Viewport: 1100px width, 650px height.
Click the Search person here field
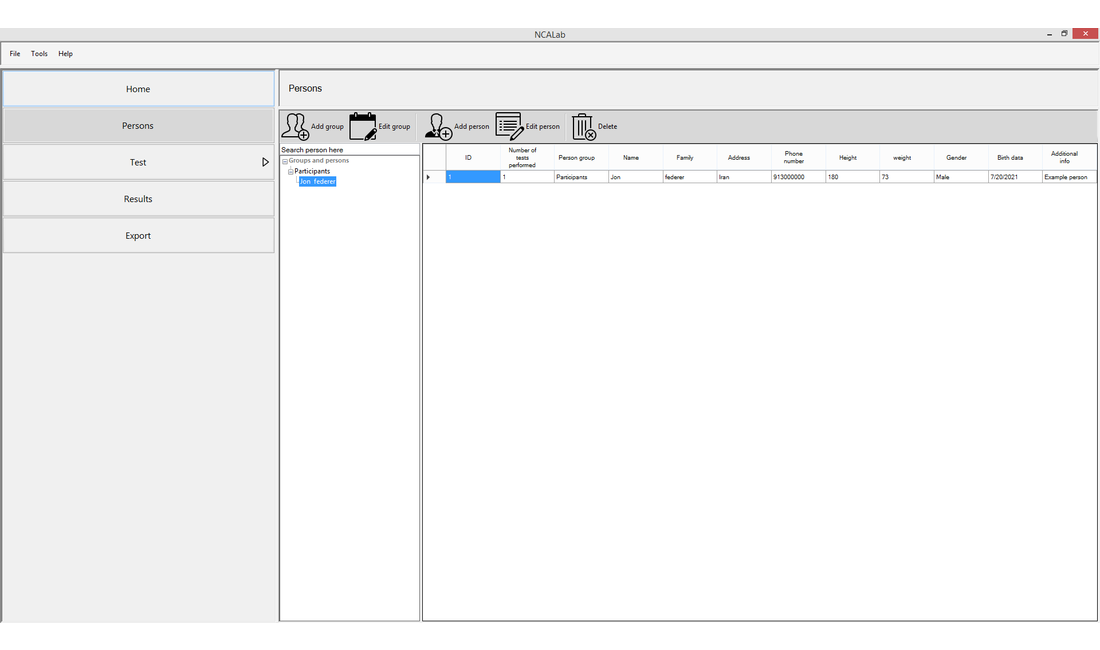point(349,150)
